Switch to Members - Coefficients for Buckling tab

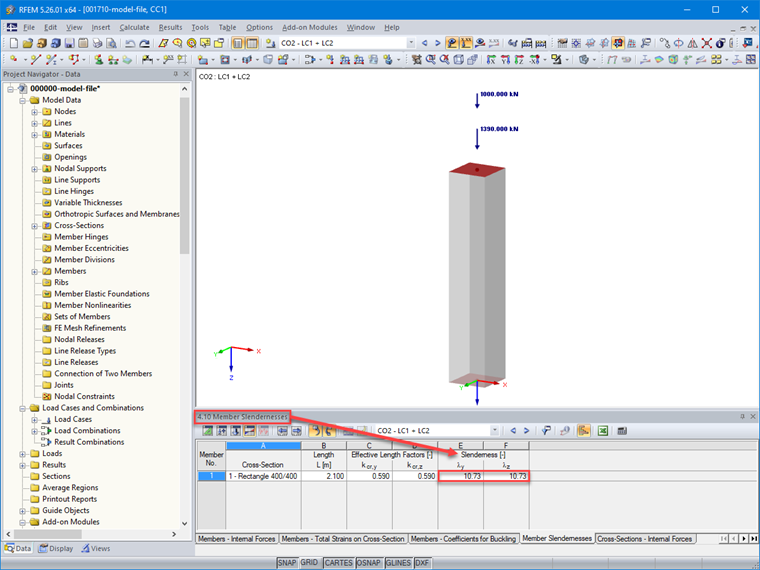(x=463, y=539)
